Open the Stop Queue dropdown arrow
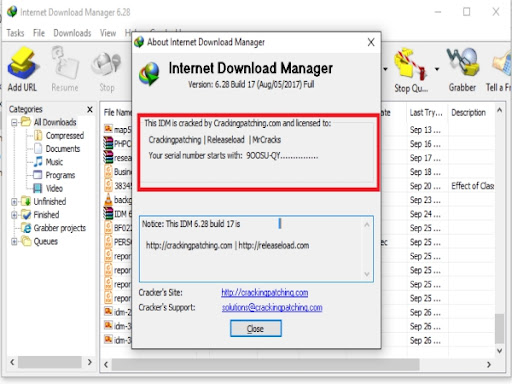 pos(437,69)
